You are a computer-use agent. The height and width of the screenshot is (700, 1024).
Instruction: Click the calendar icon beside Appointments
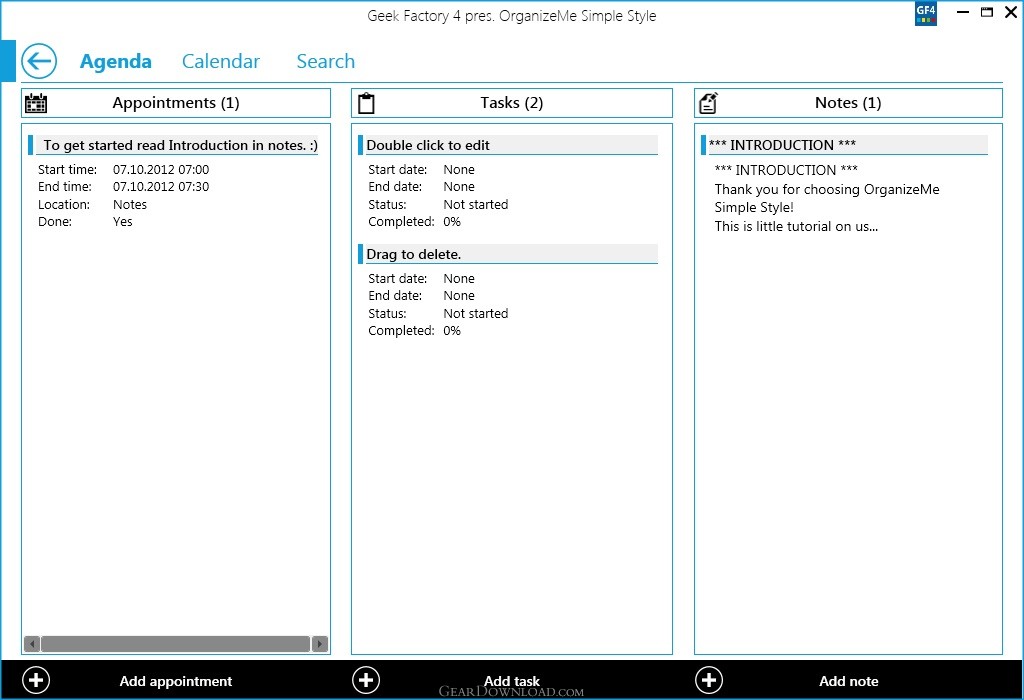36,103
